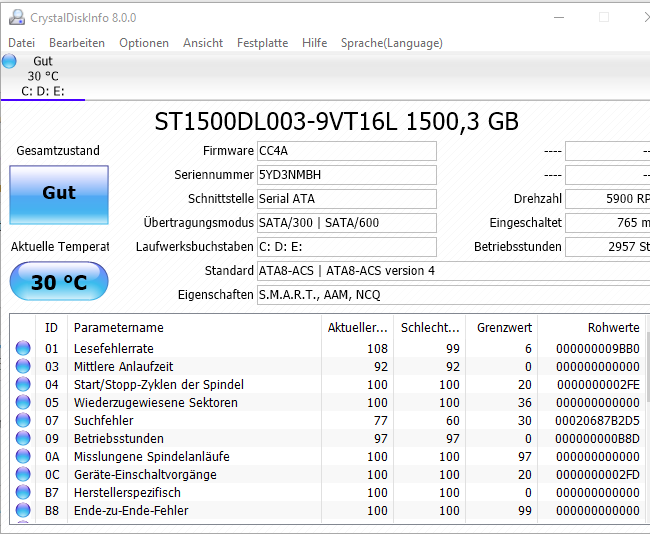Click status orb for Suchfehler row
The image size is (650, 534).
pos(23,420)
